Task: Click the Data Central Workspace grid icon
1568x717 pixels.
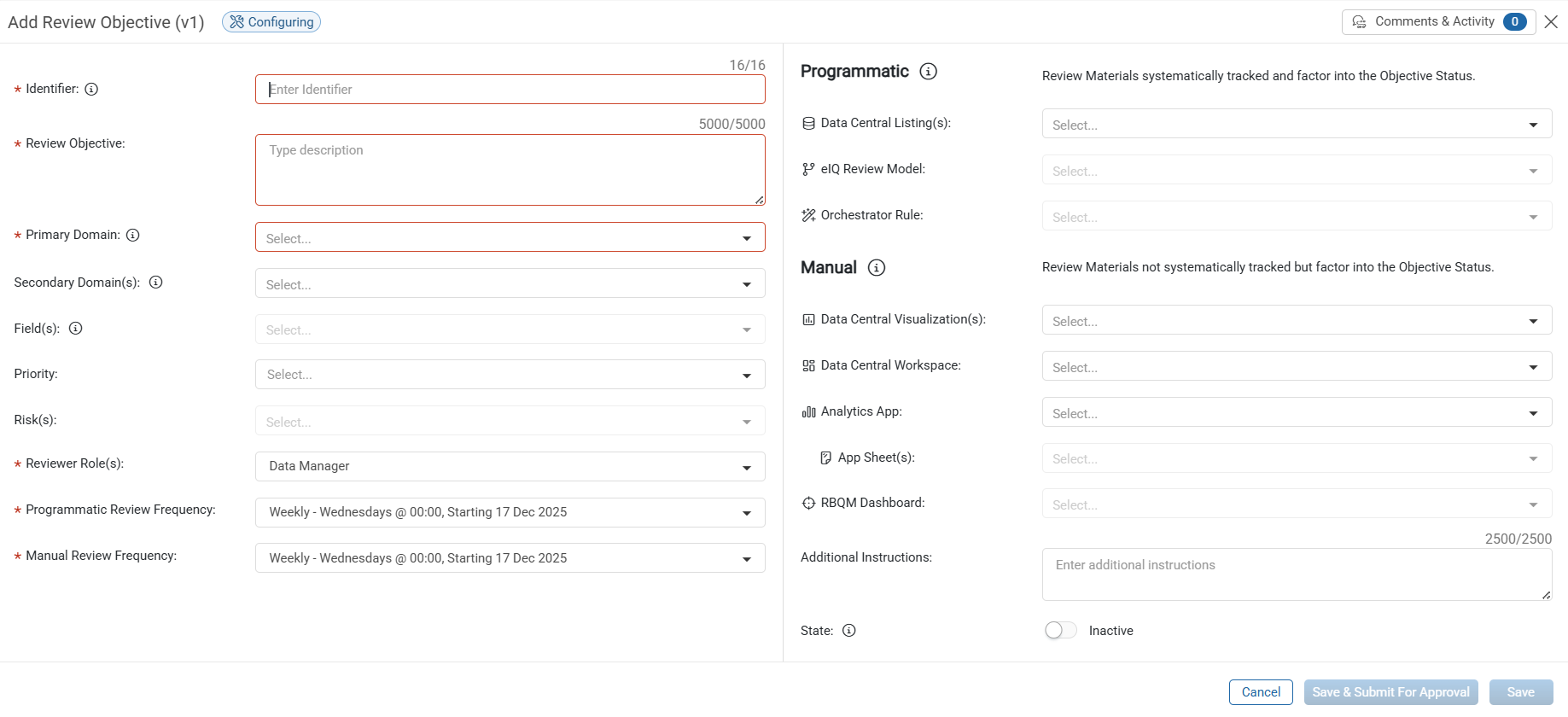Action: point(808,365)
